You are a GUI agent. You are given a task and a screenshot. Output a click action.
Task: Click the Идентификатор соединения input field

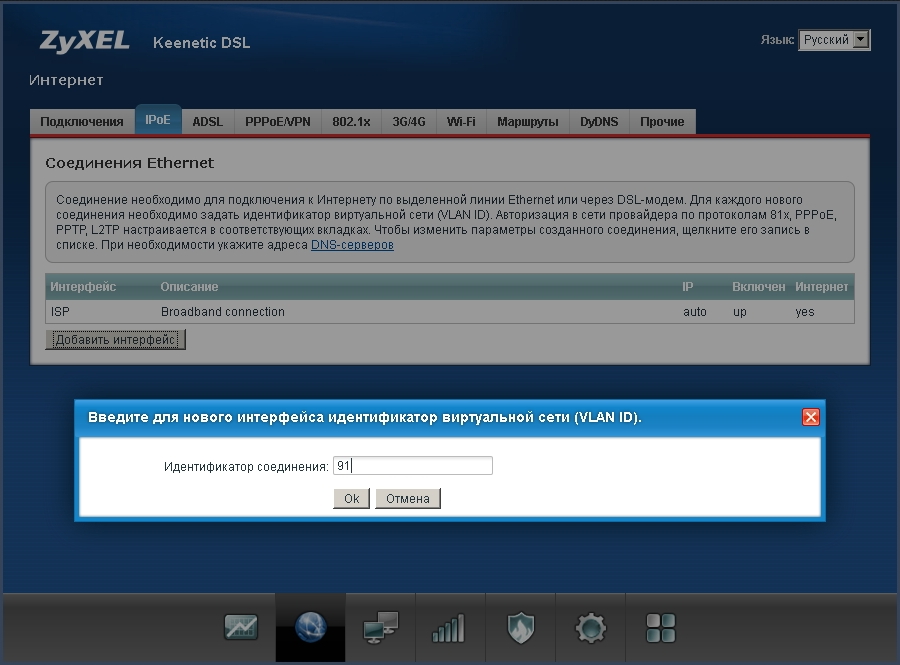pyautogui.click(x=412, y=466)
